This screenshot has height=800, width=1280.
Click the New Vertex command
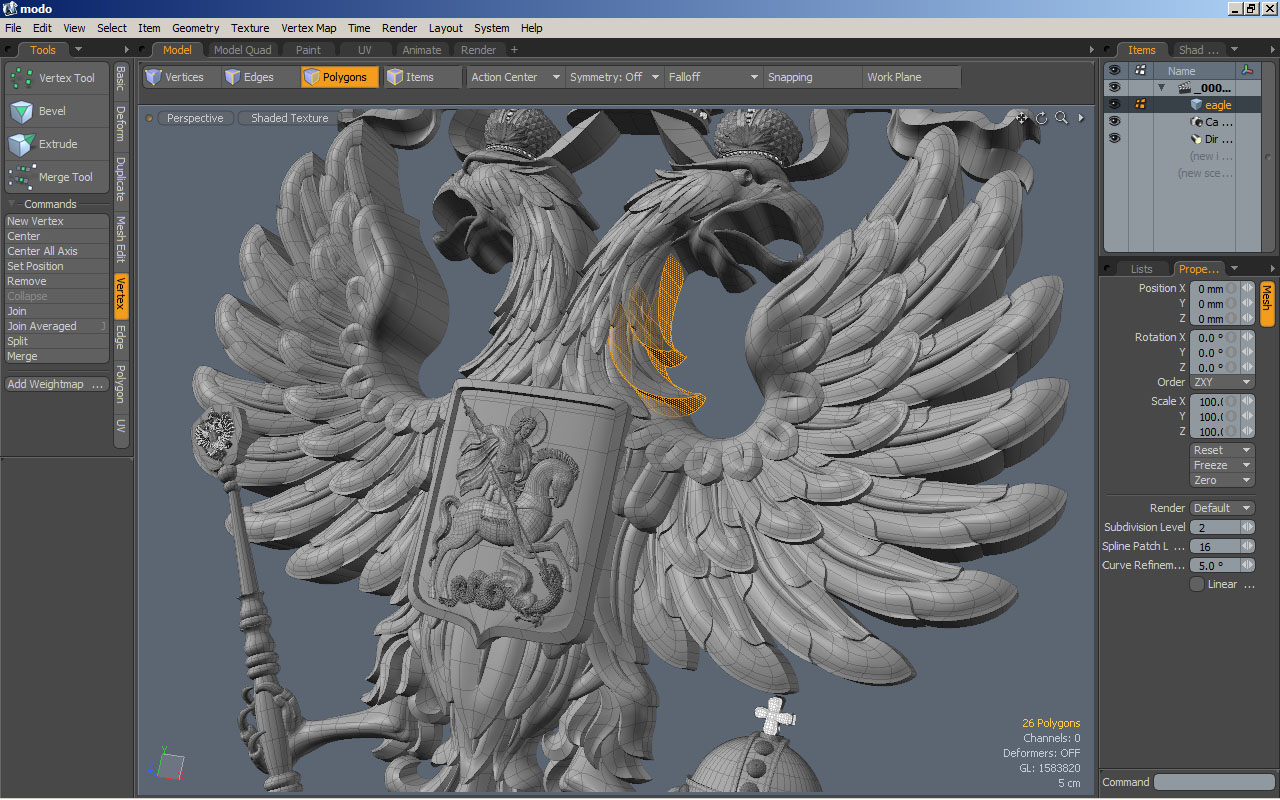click(56, 221)
